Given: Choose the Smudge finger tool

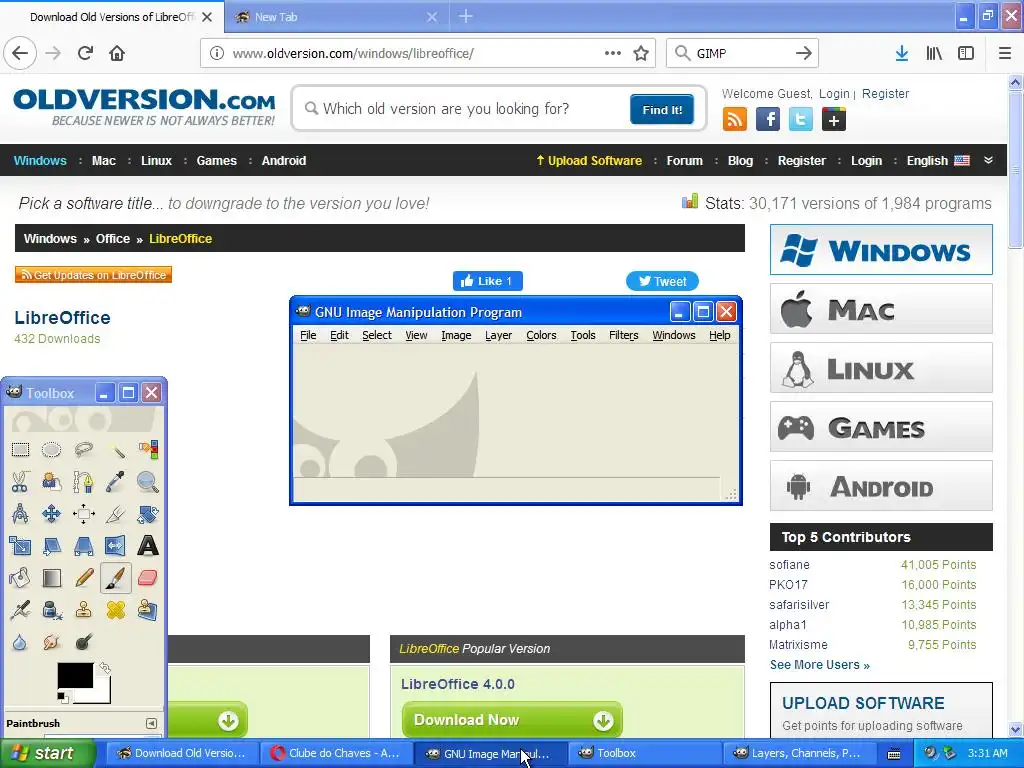Looking at the screenshot, I should coord(52,643).
